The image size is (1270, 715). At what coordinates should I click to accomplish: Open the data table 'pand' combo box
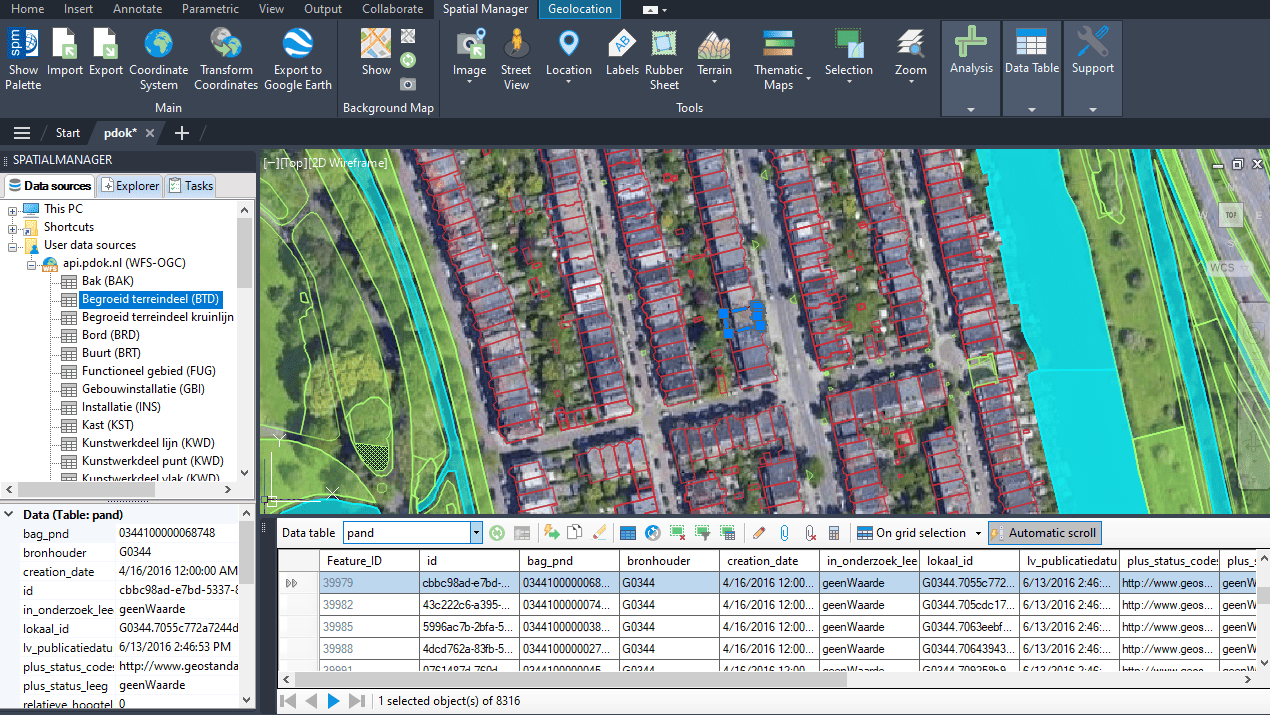(x=413, y=533)
